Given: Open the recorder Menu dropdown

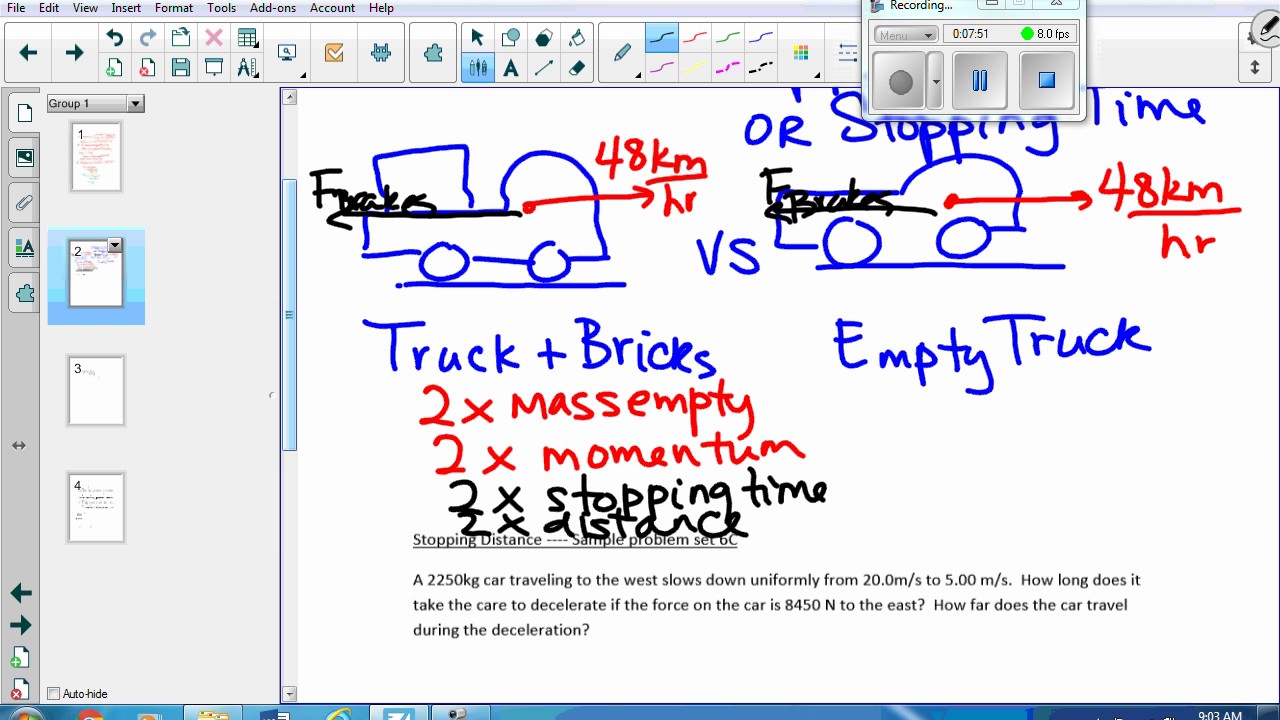Looking at the screenshot, I should 905,34.
